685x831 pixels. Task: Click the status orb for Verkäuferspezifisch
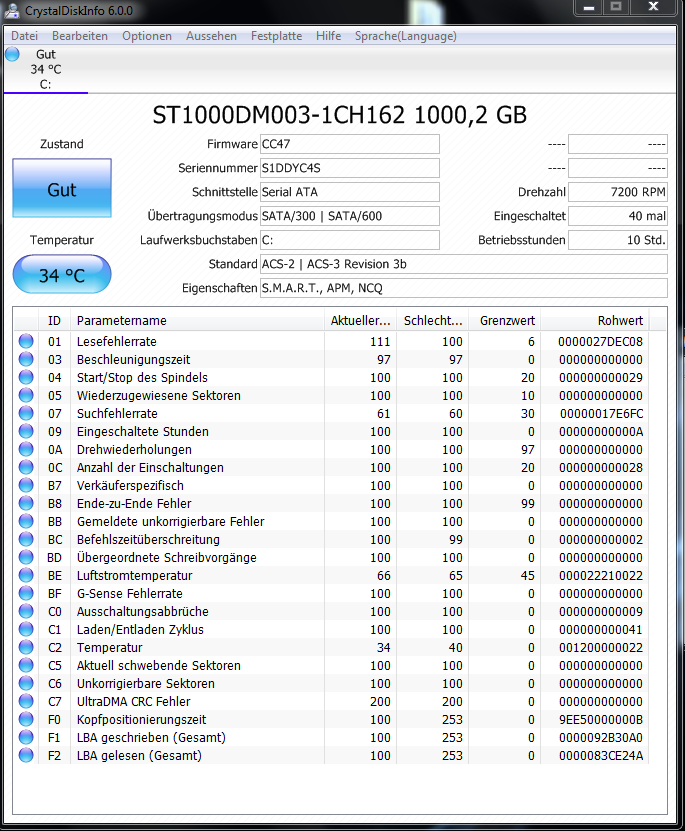[x=26, y=485]
